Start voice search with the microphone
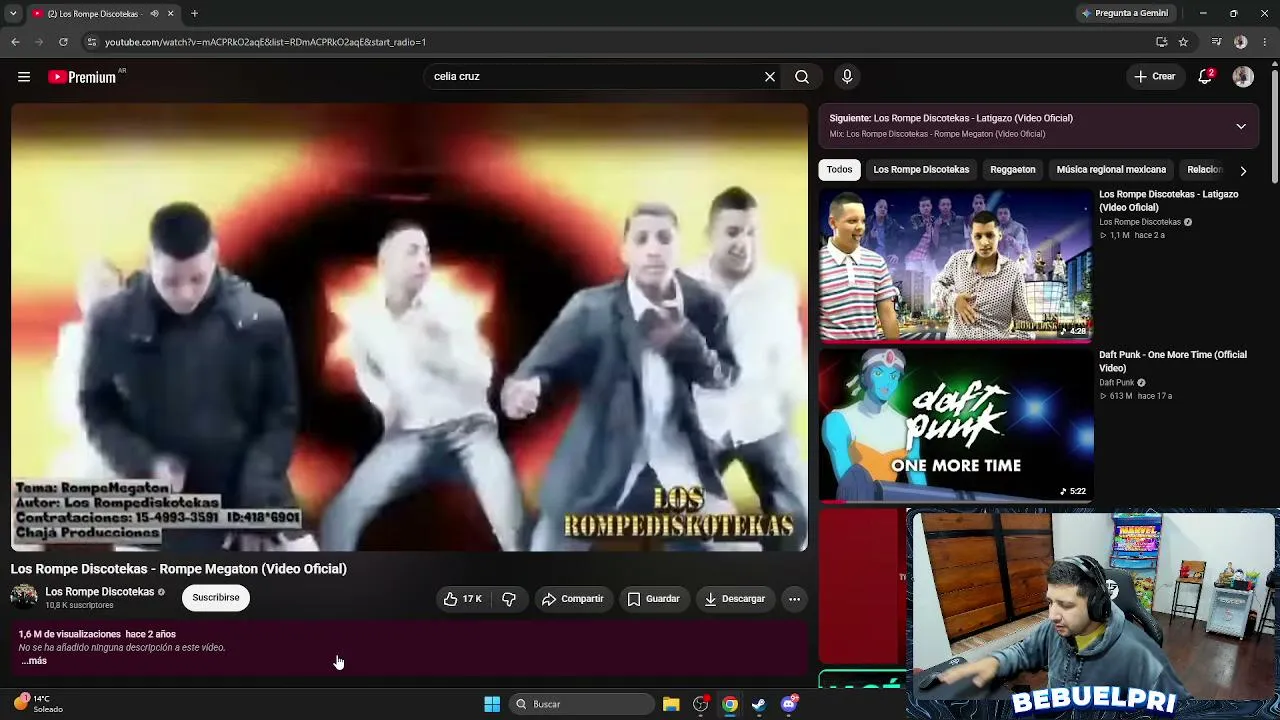The height and width of the screenshot is (720, 1280). coord(847,77)
